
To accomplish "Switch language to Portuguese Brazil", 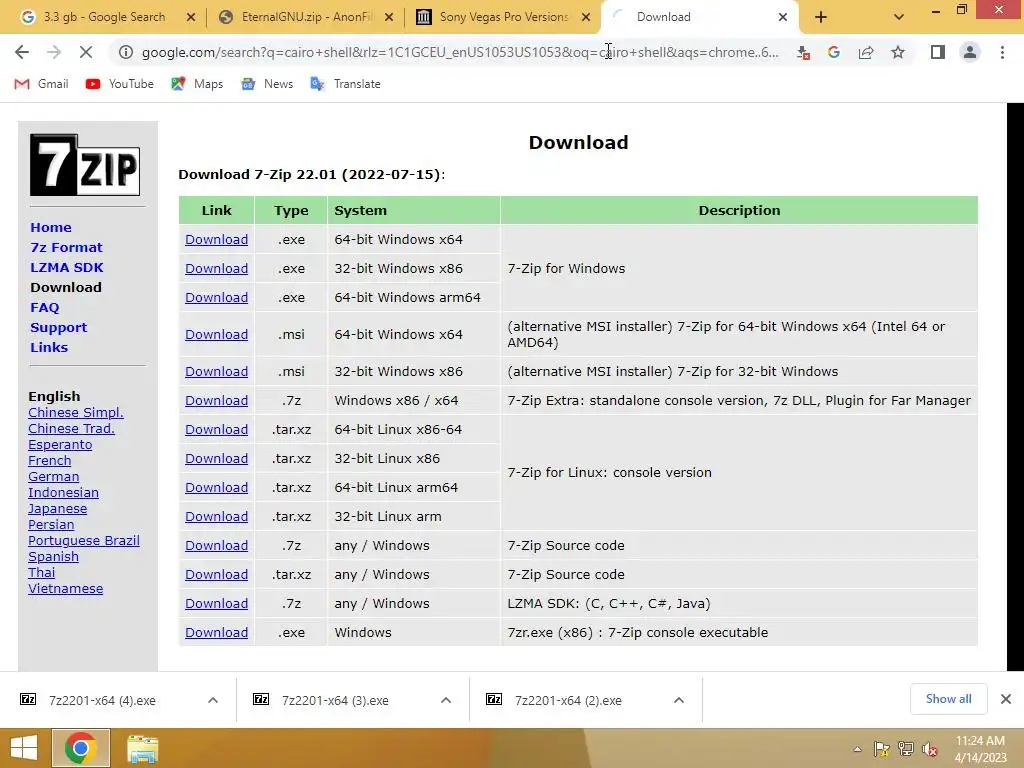I will pos(84,541).
